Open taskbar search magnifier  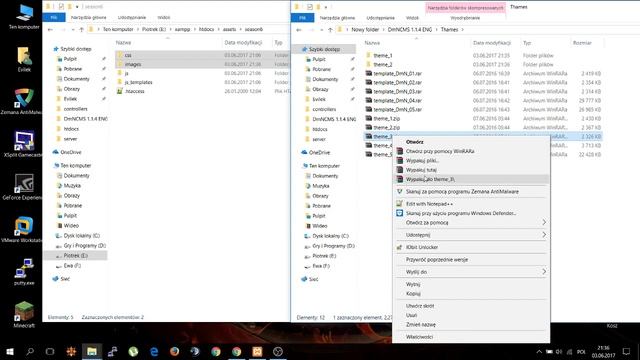point(30,351)
